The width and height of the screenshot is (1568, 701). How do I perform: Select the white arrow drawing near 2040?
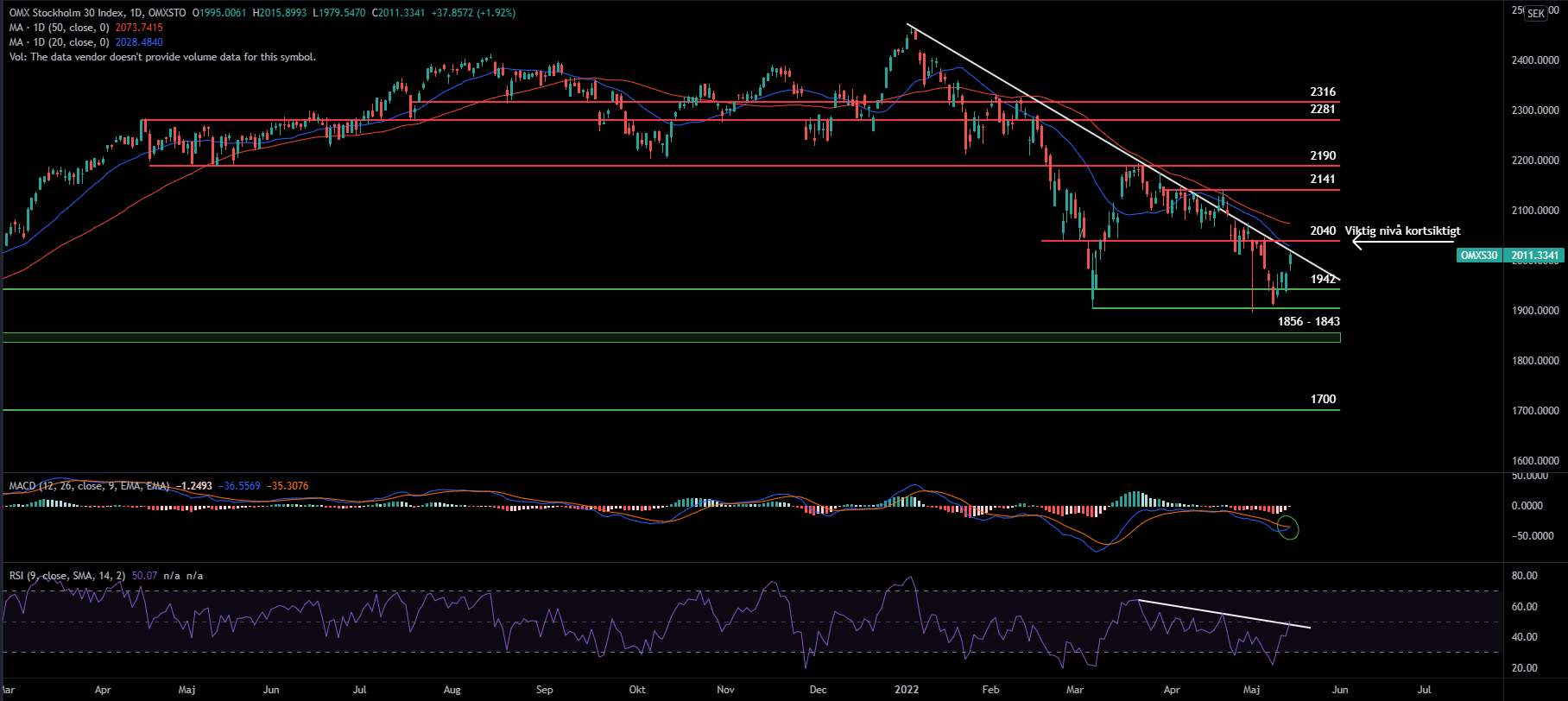pos(1399,243)
